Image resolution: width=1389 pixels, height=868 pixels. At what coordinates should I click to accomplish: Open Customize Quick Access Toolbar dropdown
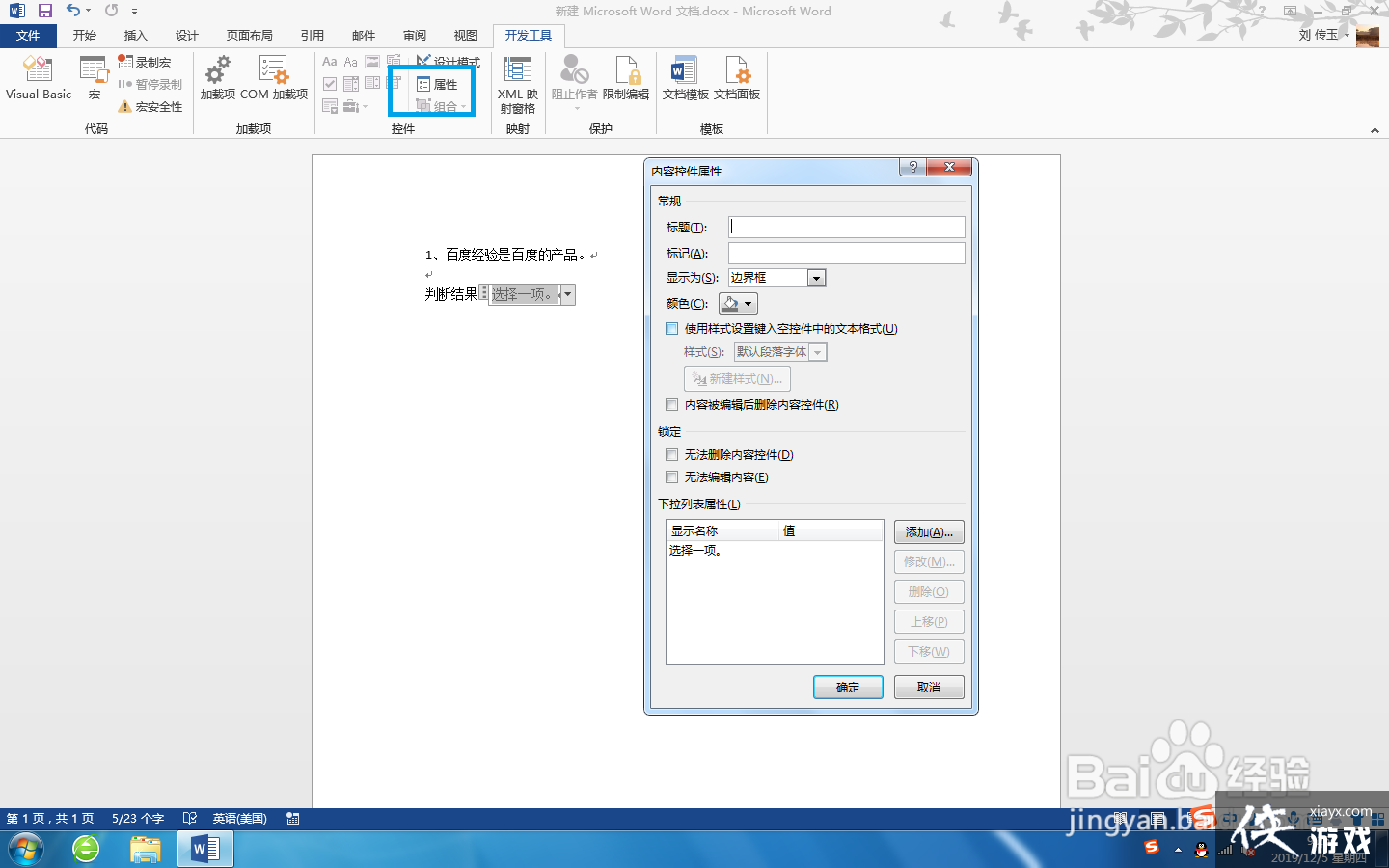[x=134, y=12]
